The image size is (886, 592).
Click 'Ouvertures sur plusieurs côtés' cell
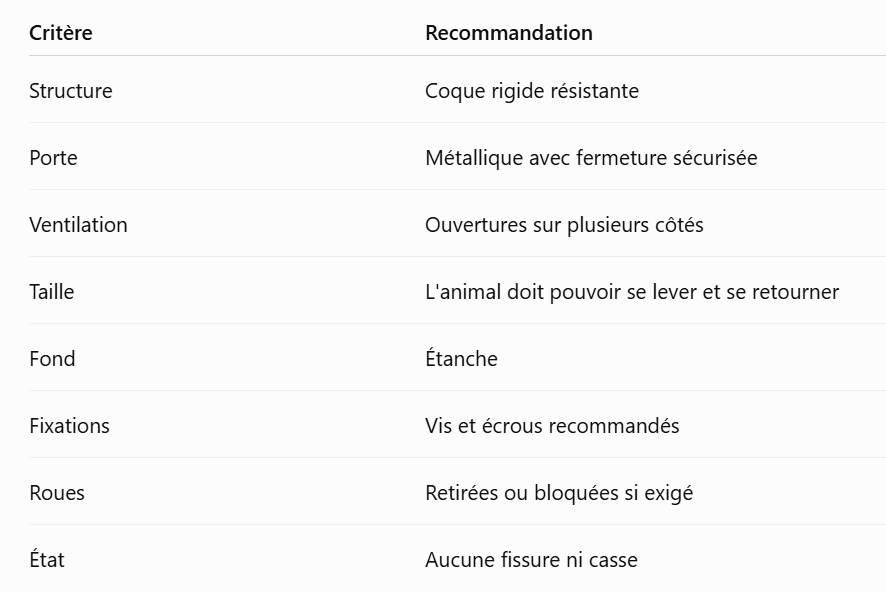[564, 225]
